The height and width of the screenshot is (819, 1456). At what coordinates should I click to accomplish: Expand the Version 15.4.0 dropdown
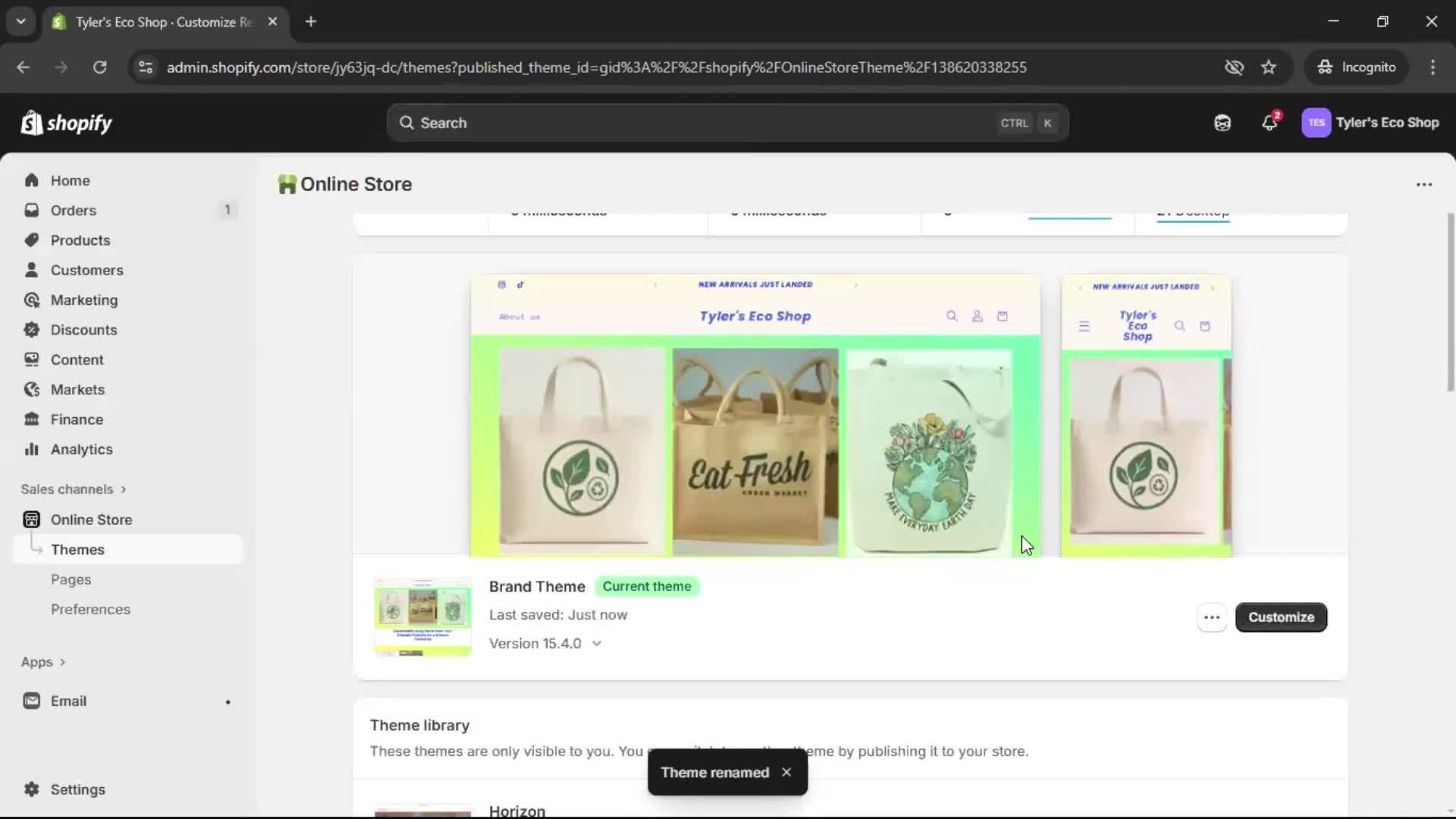tap(596, 644)
